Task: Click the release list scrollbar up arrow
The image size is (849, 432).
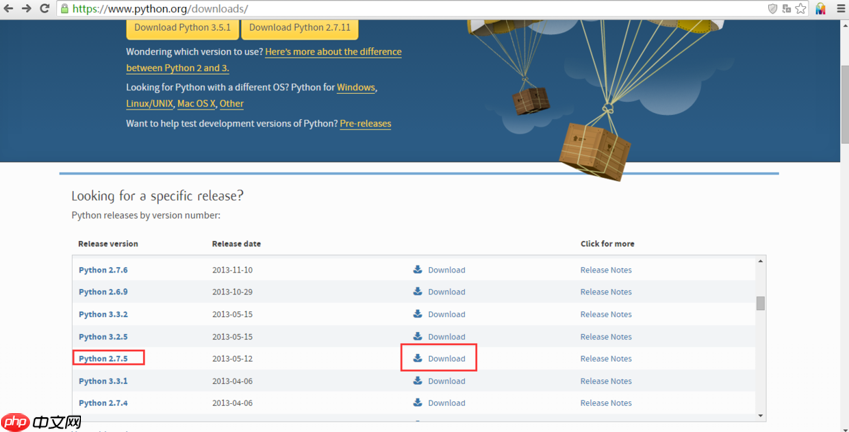Action: [761, 261]
